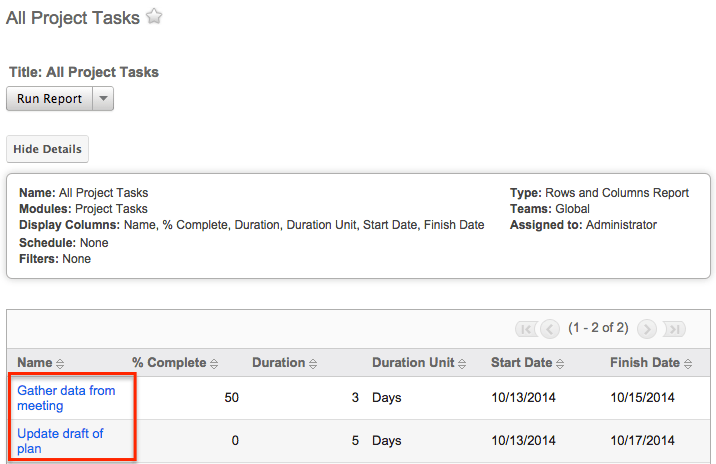Click sort arrows beside Name column
Viewport: 716px width, 464px height.
point(60,364)
